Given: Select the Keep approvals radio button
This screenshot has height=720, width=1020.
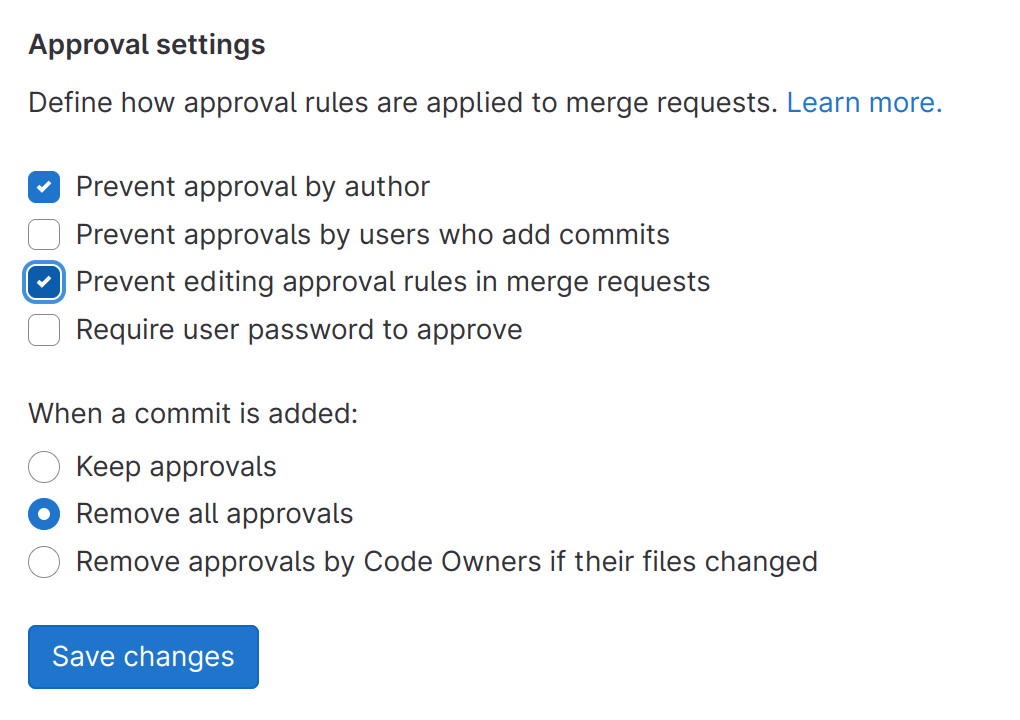Looking at the screenshot, I should pos(44,467).
